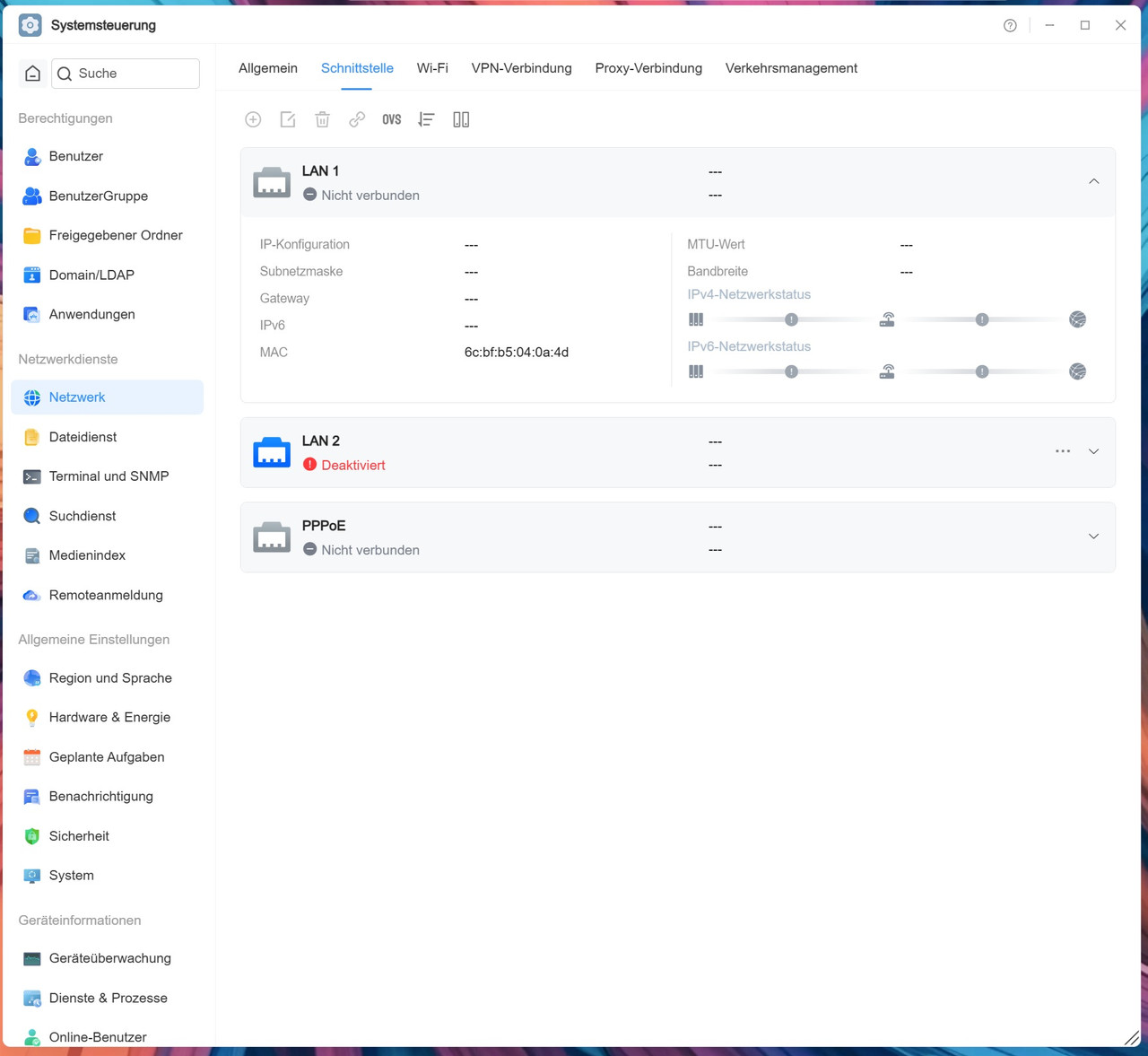Collapse the LAN 1 panel
The image size is (1148, 1056).
click(x=1094, y=182)
